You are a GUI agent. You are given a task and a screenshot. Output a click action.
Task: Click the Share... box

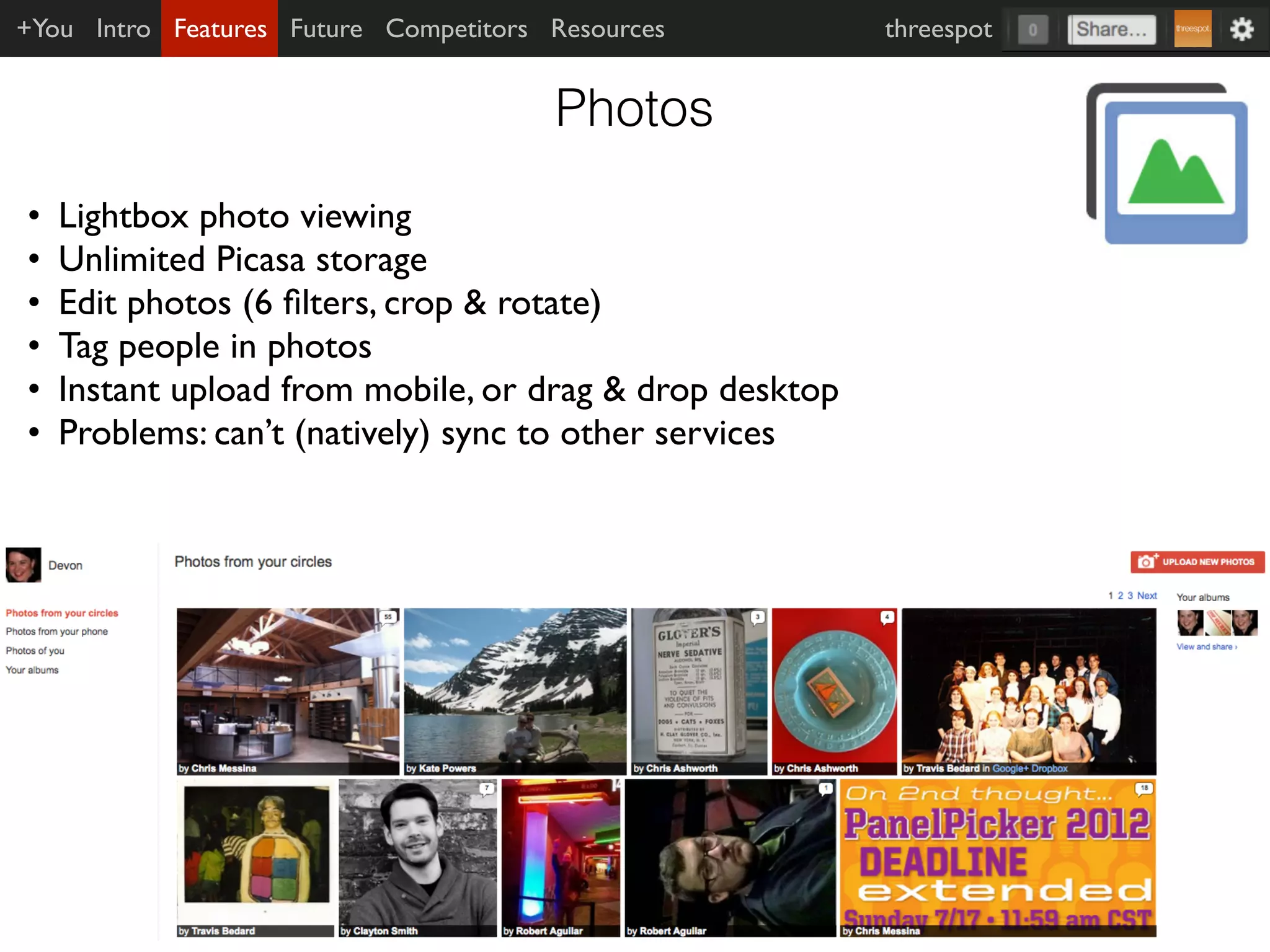point(1111,29)
